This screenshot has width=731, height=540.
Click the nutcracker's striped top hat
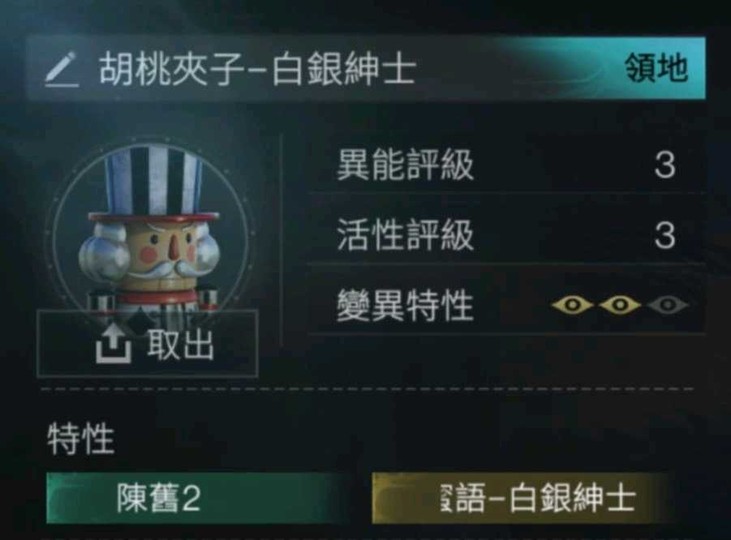tap(154, 184)
